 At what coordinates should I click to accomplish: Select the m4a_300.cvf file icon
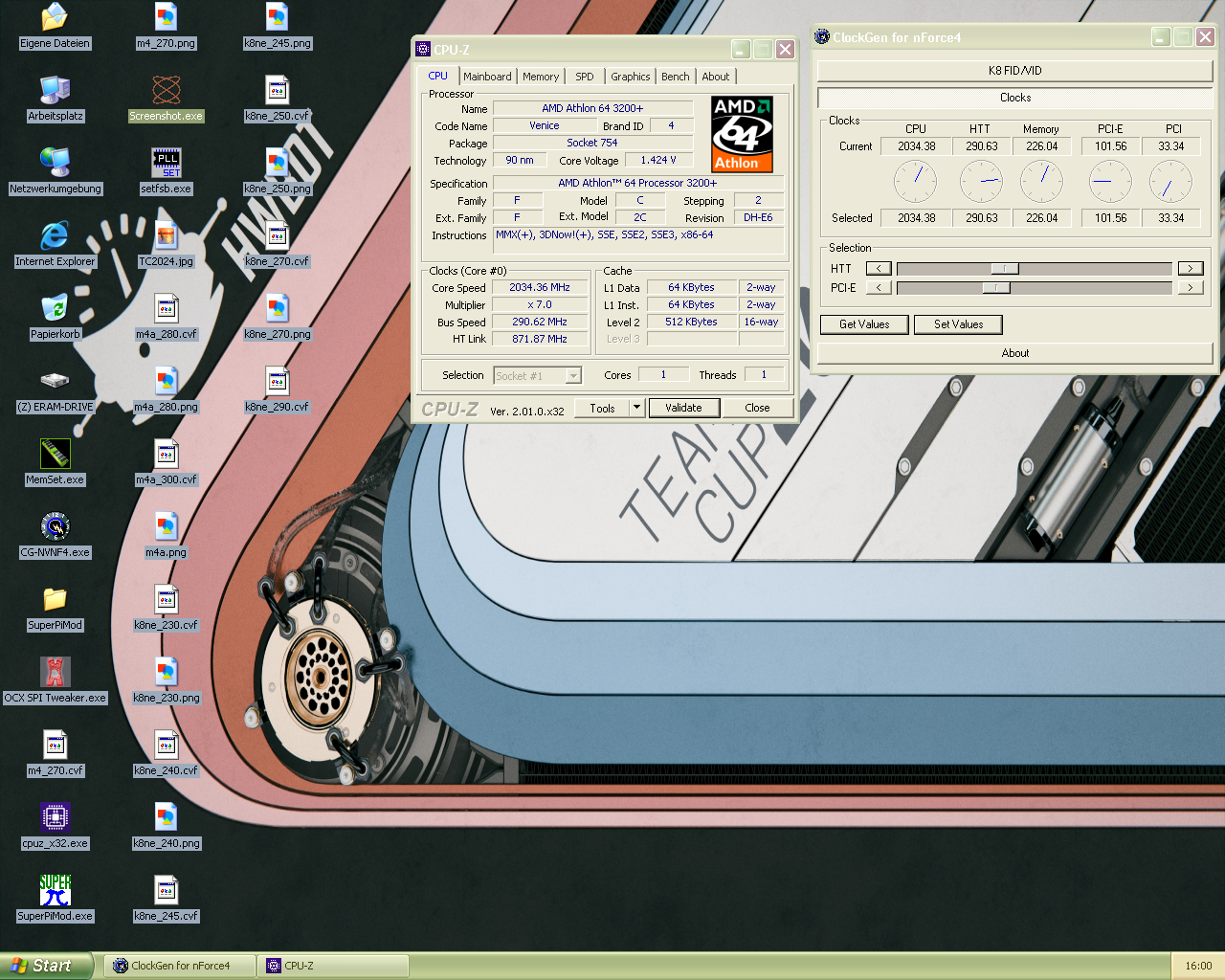[166, 461]
